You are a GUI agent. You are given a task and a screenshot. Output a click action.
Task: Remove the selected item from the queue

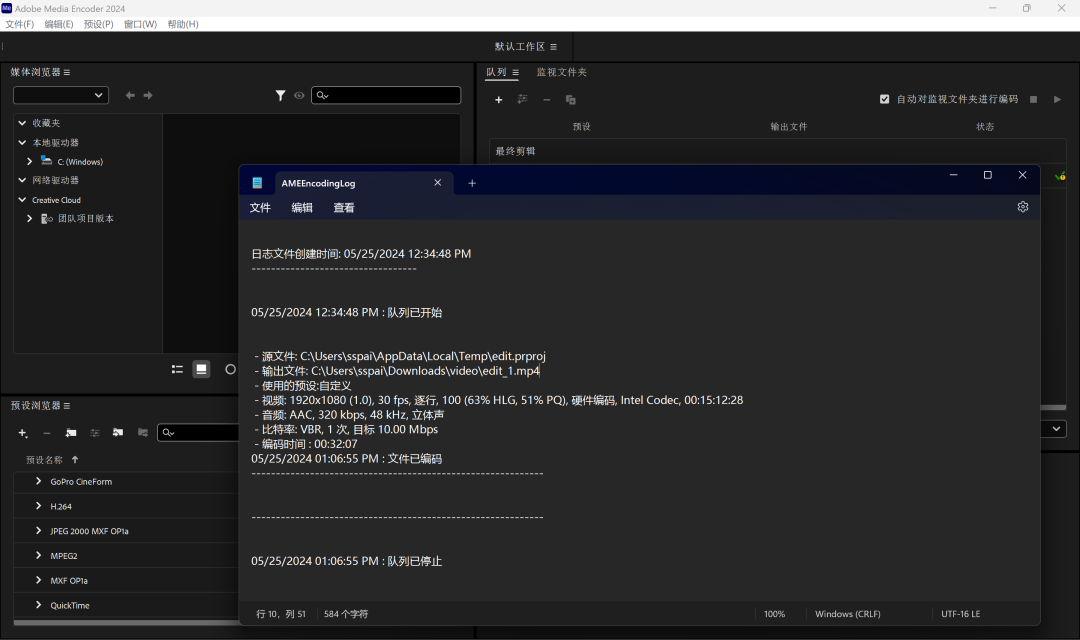(x=547, y=100)
